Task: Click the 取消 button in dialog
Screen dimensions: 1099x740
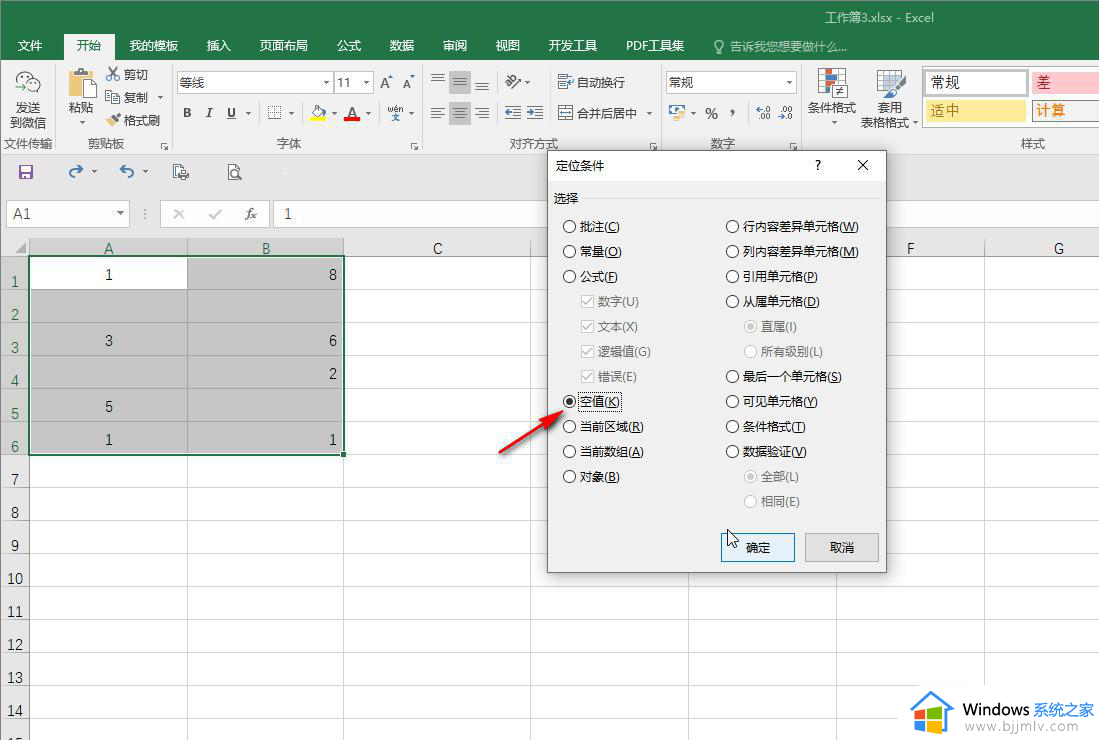Action: point(842,547)
